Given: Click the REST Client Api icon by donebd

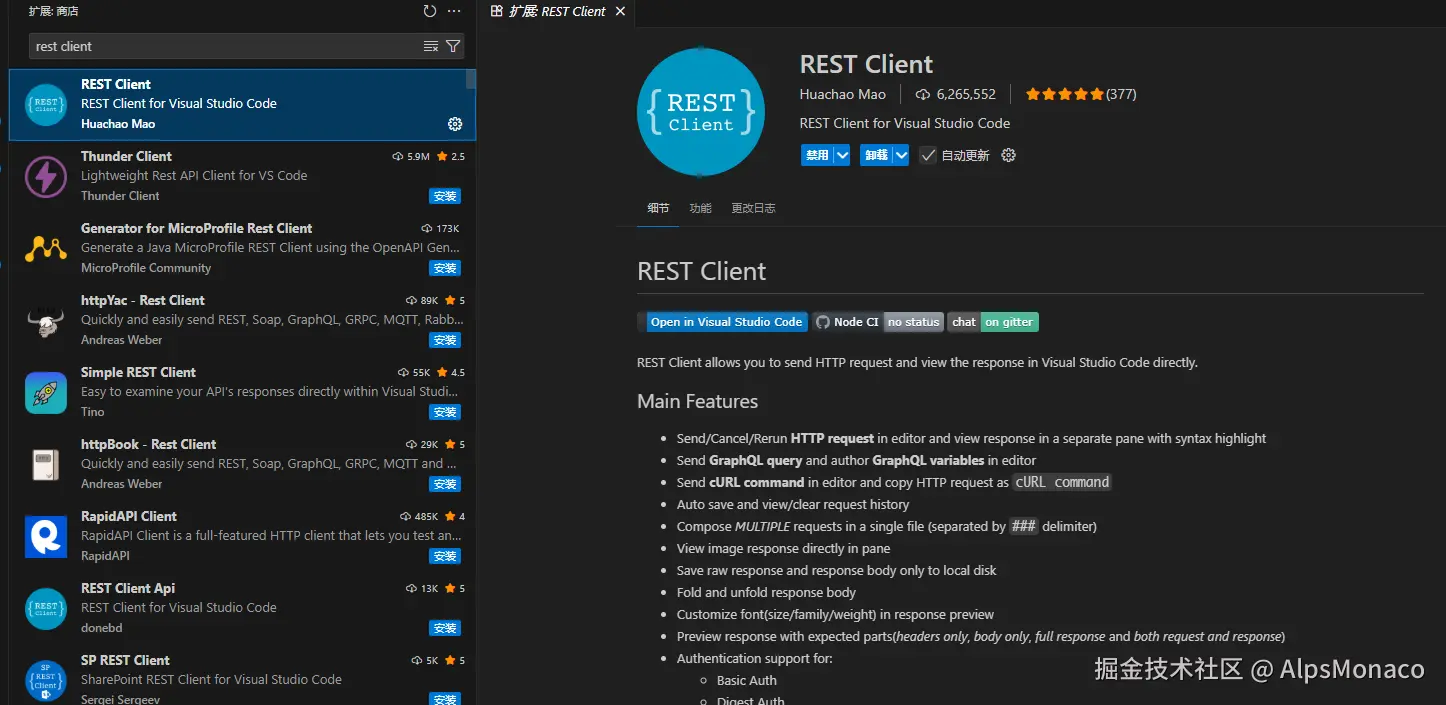Looking at the screenshot, I should coord(45,608).
